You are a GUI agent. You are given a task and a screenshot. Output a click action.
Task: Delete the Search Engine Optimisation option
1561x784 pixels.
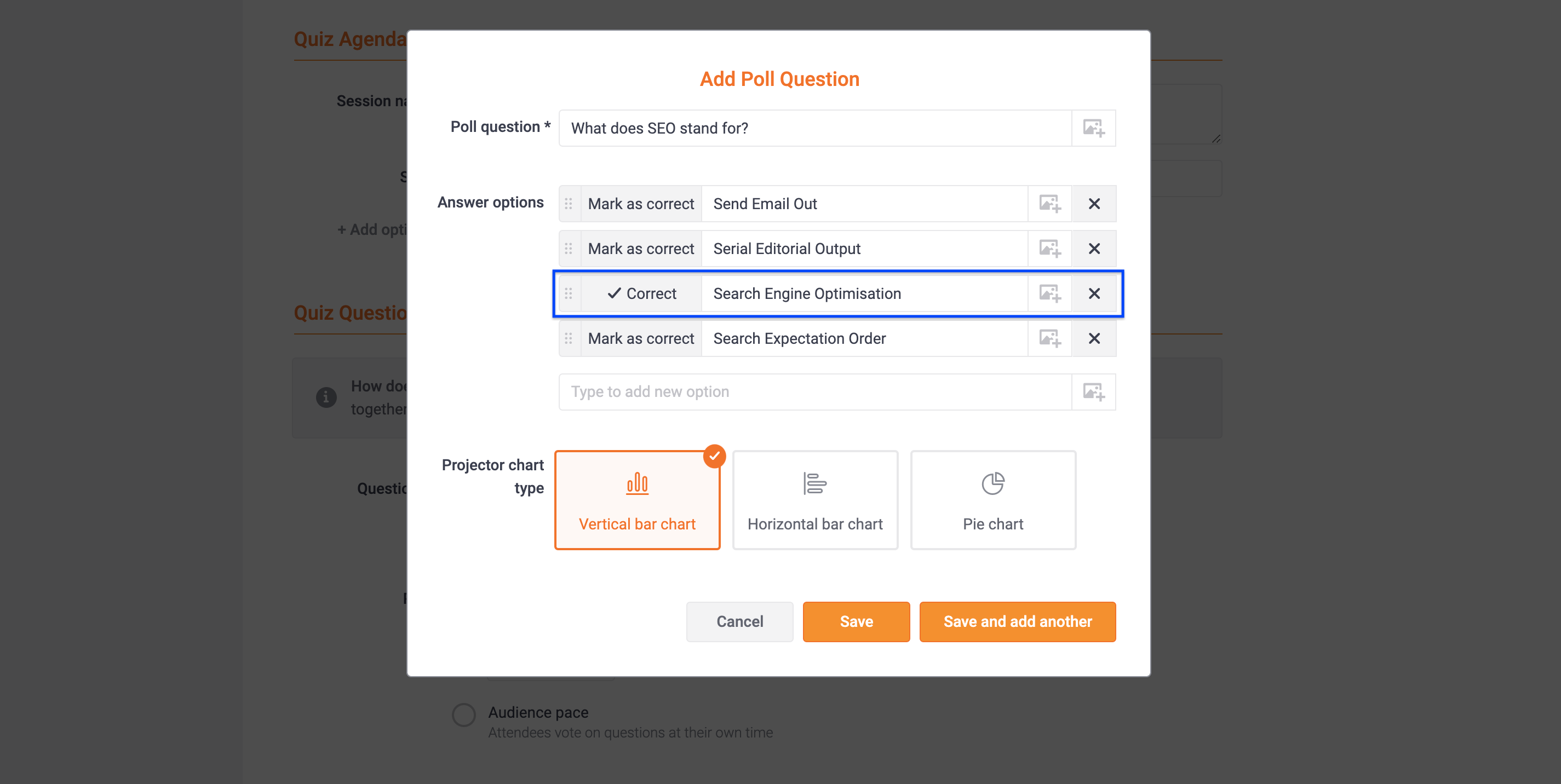1094,293
